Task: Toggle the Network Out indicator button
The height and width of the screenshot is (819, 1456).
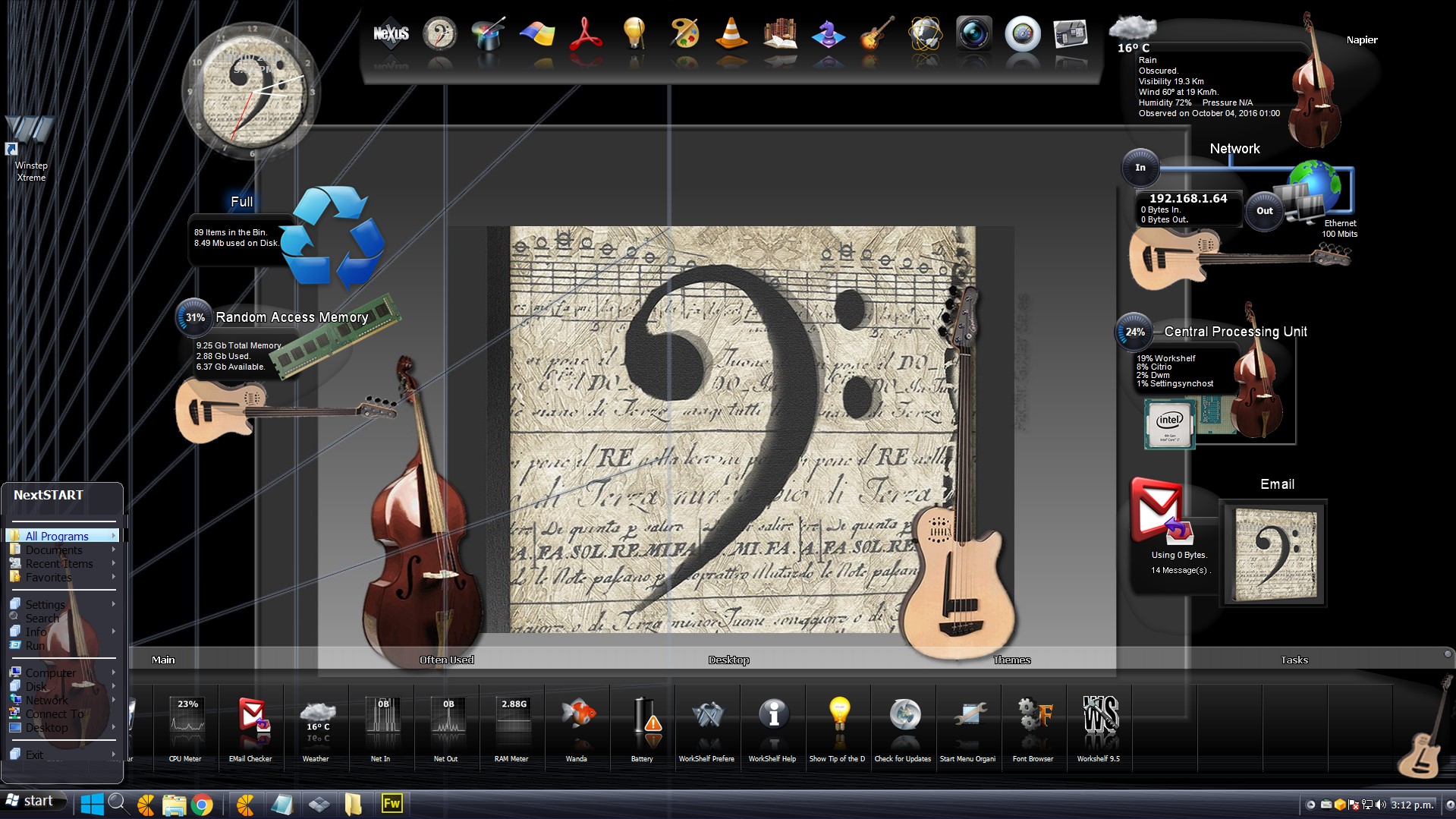Action: (x=1264, y=211)
